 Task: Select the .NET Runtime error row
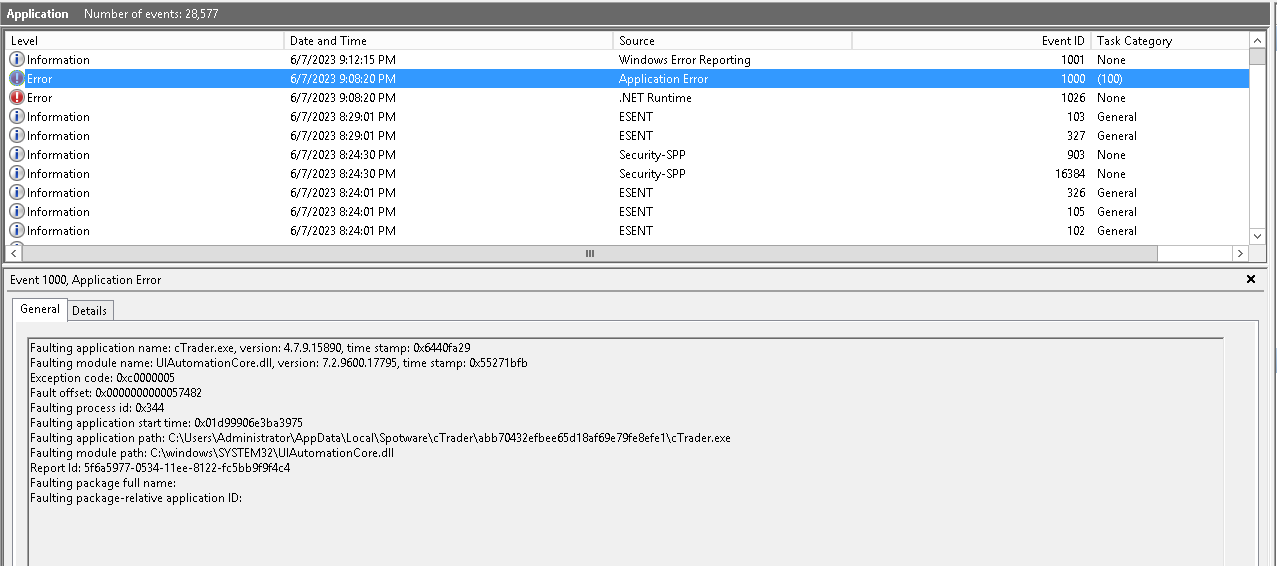point(628,98)
